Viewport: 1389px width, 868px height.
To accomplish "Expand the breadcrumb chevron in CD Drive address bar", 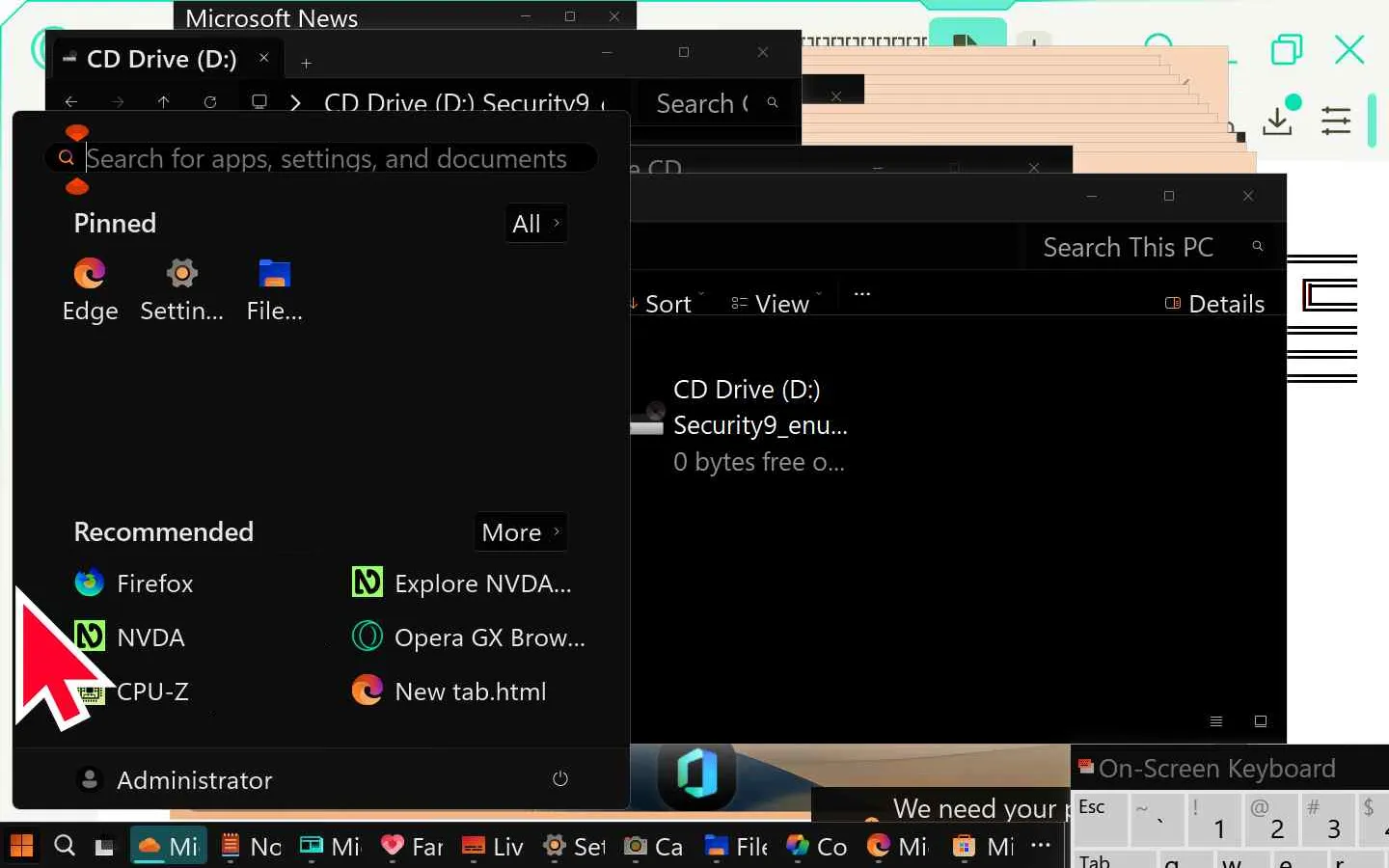I will click(x=295, y=102).
